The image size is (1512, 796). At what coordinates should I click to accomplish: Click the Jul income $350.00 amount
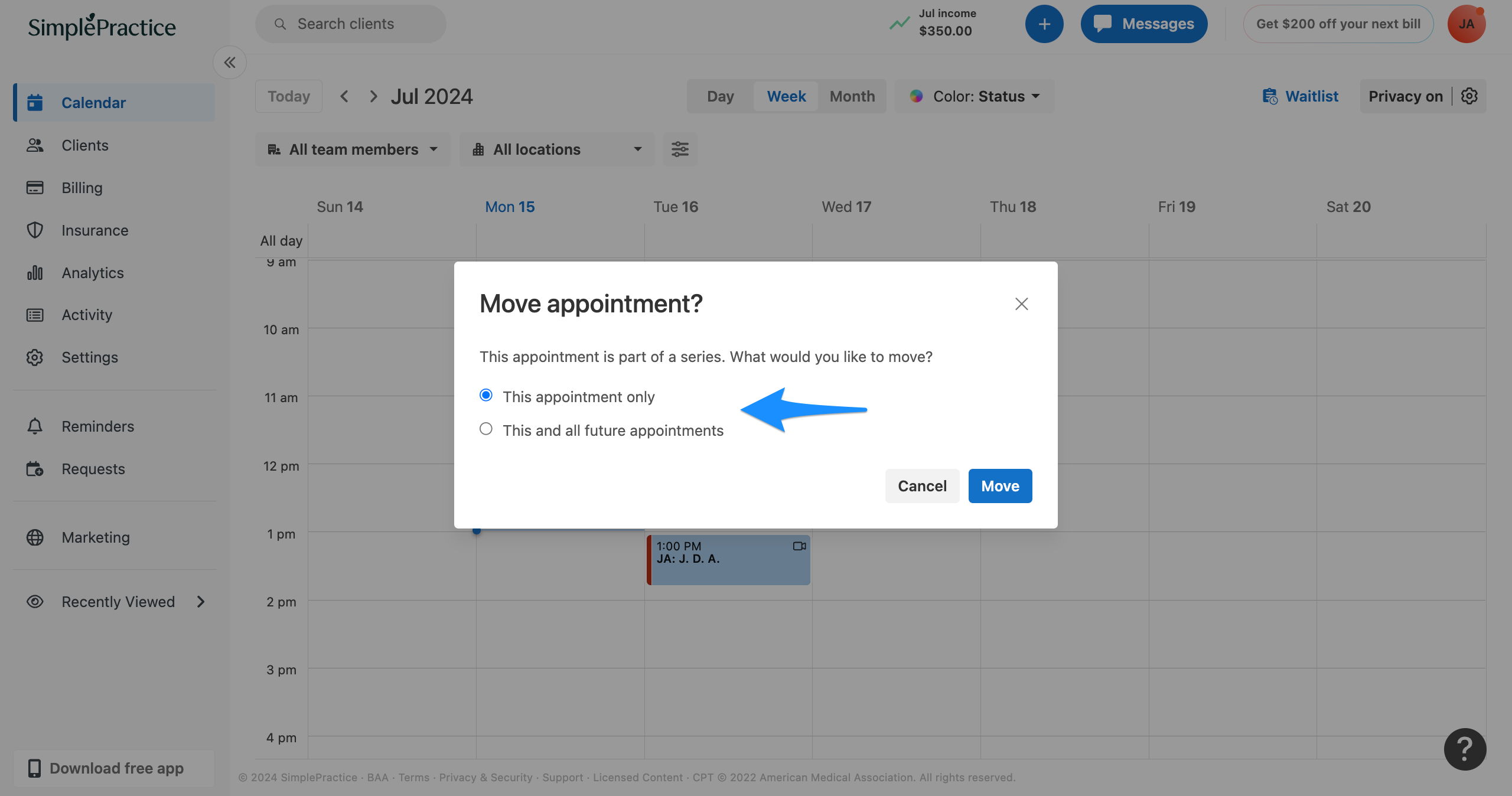coord(945,31)
